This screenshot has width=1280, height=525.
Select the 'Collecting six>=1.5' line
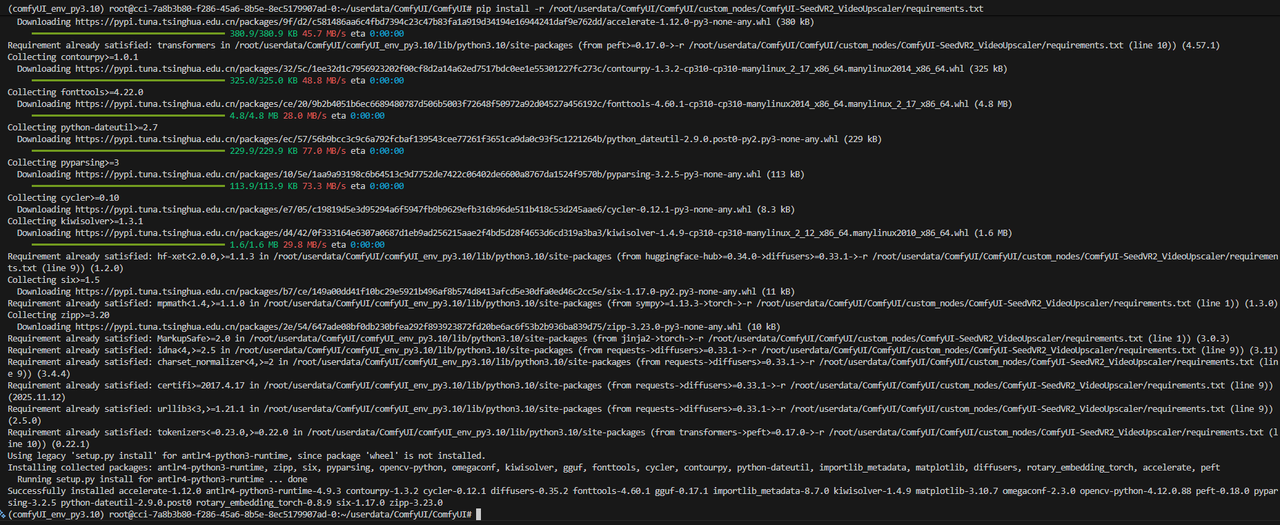53,280
